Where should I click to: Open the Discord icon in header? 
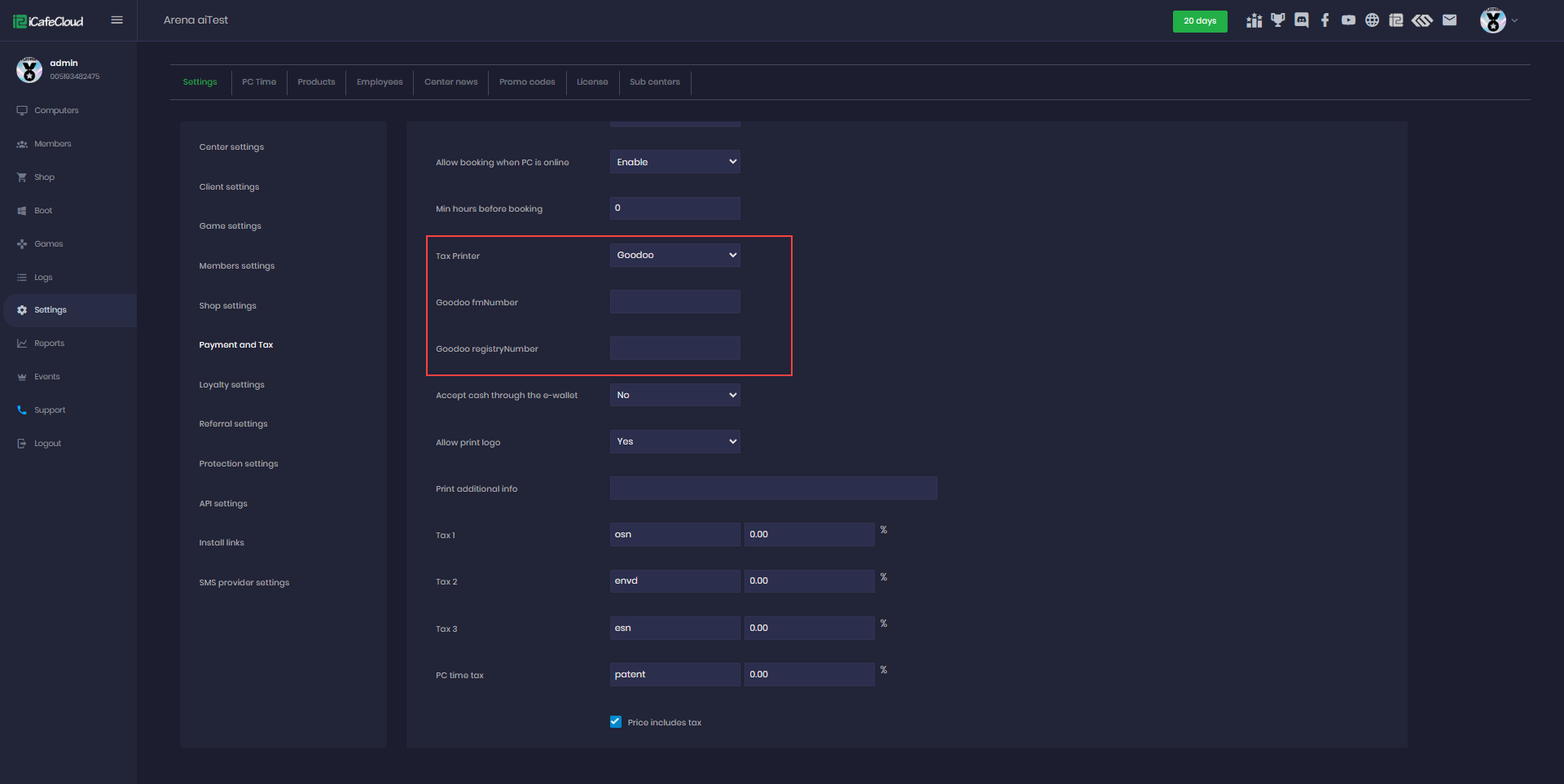(1302, 20)
